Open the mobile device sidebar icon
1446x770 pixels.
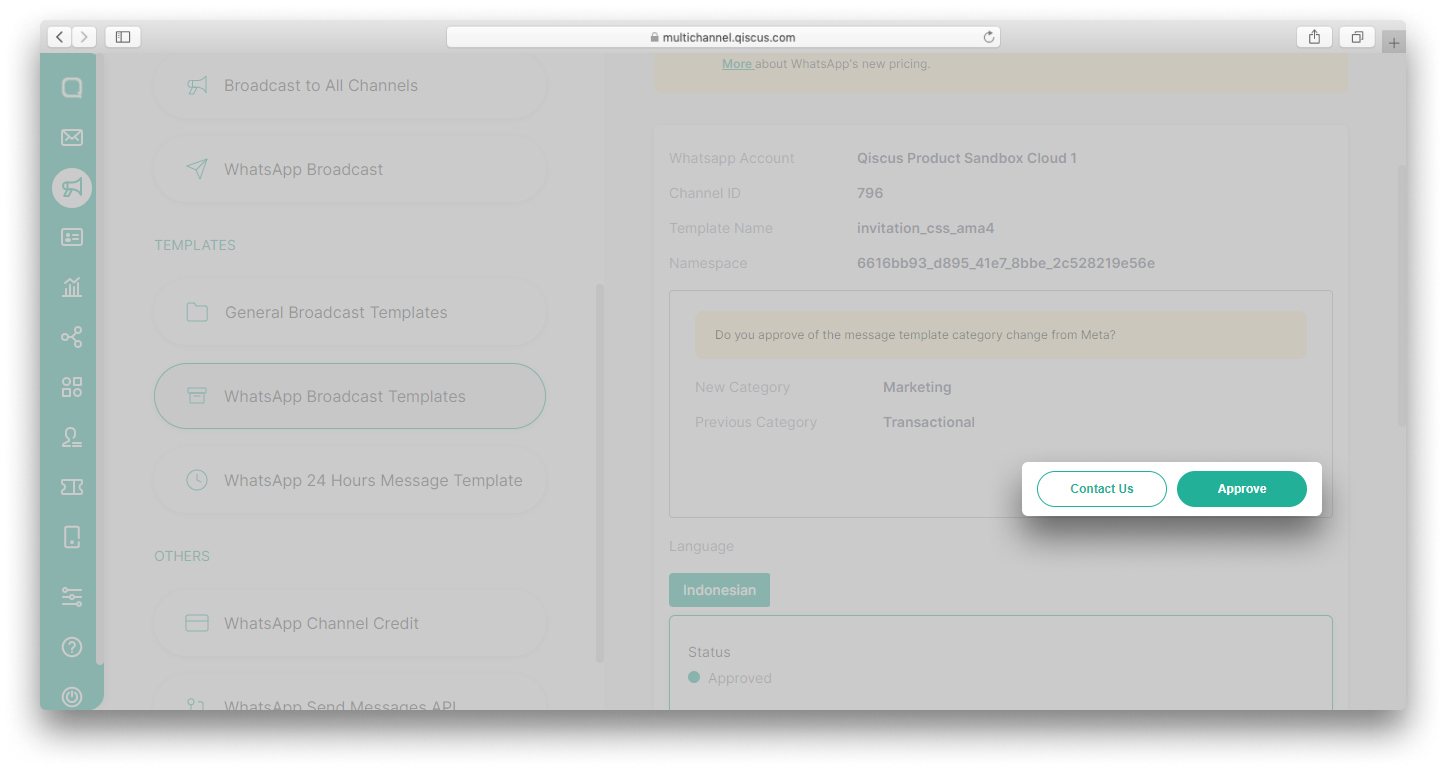point(72,537)
